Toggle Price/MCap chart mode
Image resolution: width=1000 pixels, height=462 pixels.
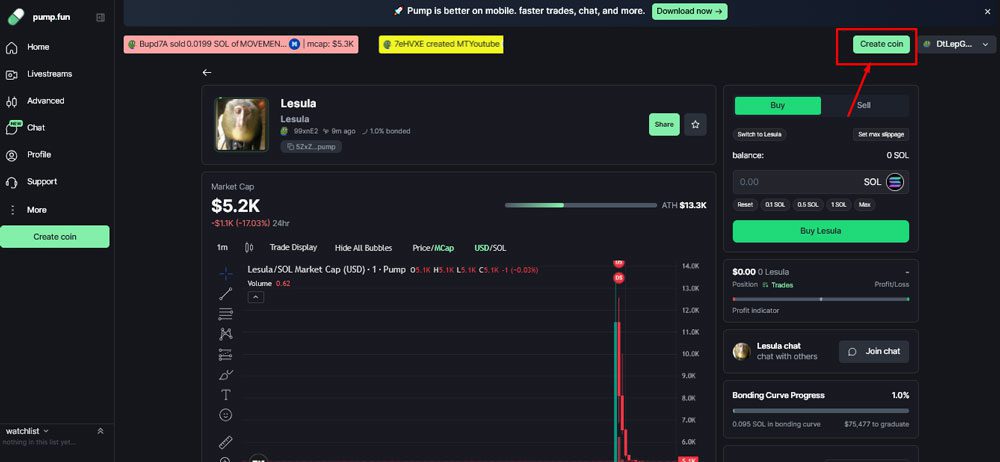tap(433, 247)
